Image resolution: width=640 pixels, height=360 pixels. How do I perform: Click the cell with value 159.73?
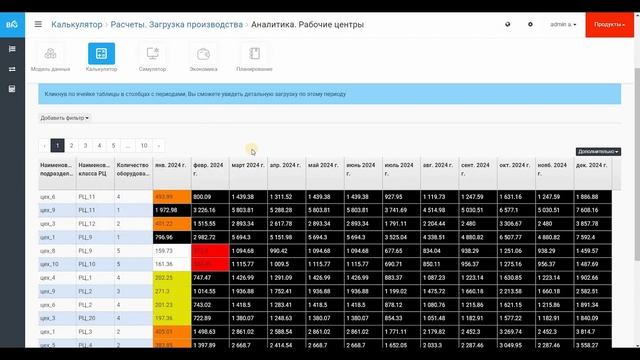(x=172, y=251)
